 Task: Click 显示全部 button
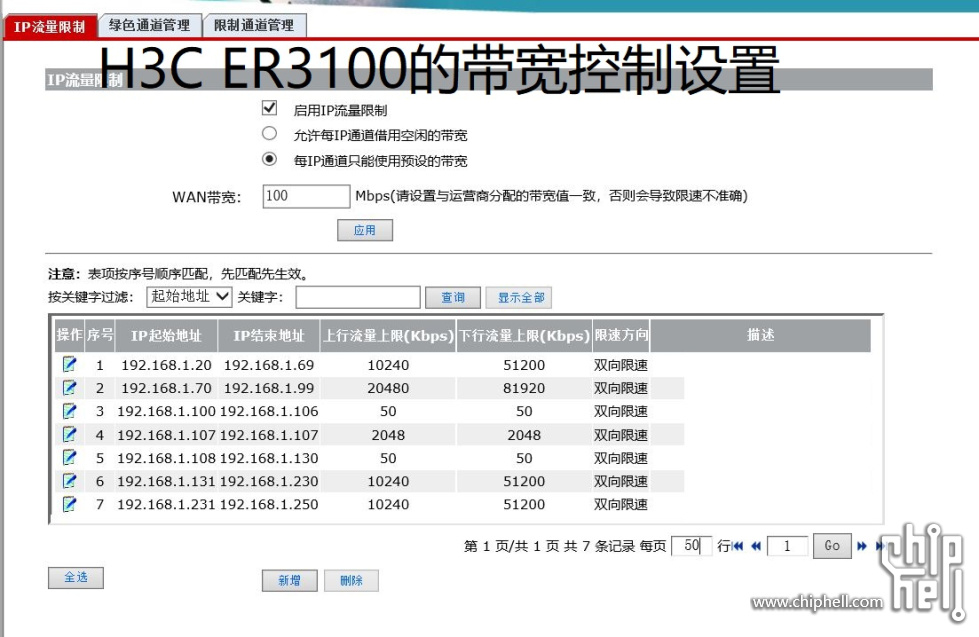click(521, 297)
